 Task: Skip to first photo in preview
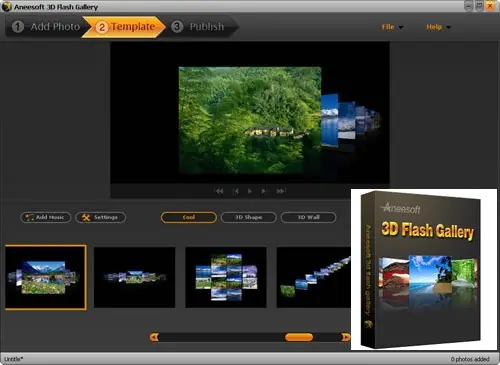click(219, 191)
